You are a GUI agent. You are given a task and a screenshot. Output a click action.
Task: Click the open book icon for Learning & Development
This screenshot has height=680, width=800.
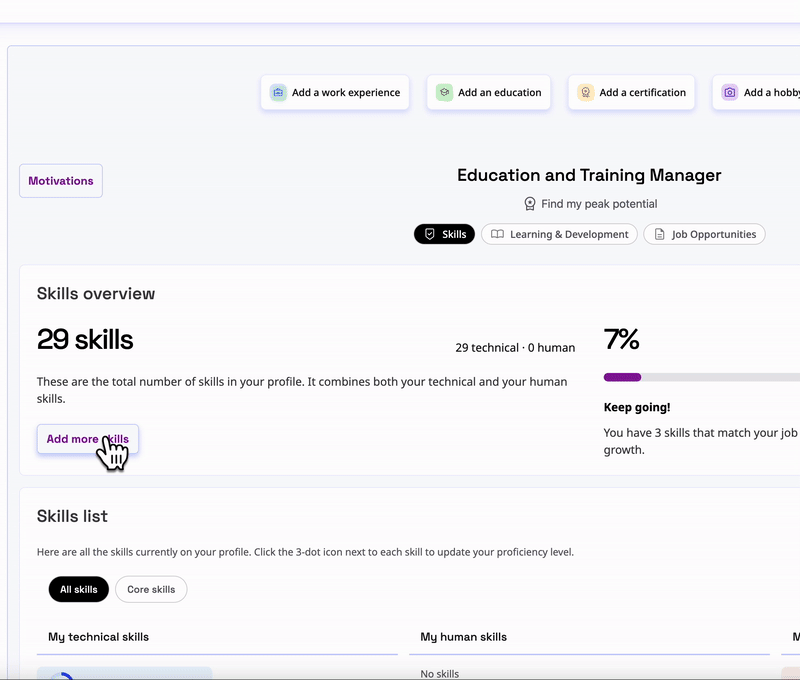(x=497, y=234)
